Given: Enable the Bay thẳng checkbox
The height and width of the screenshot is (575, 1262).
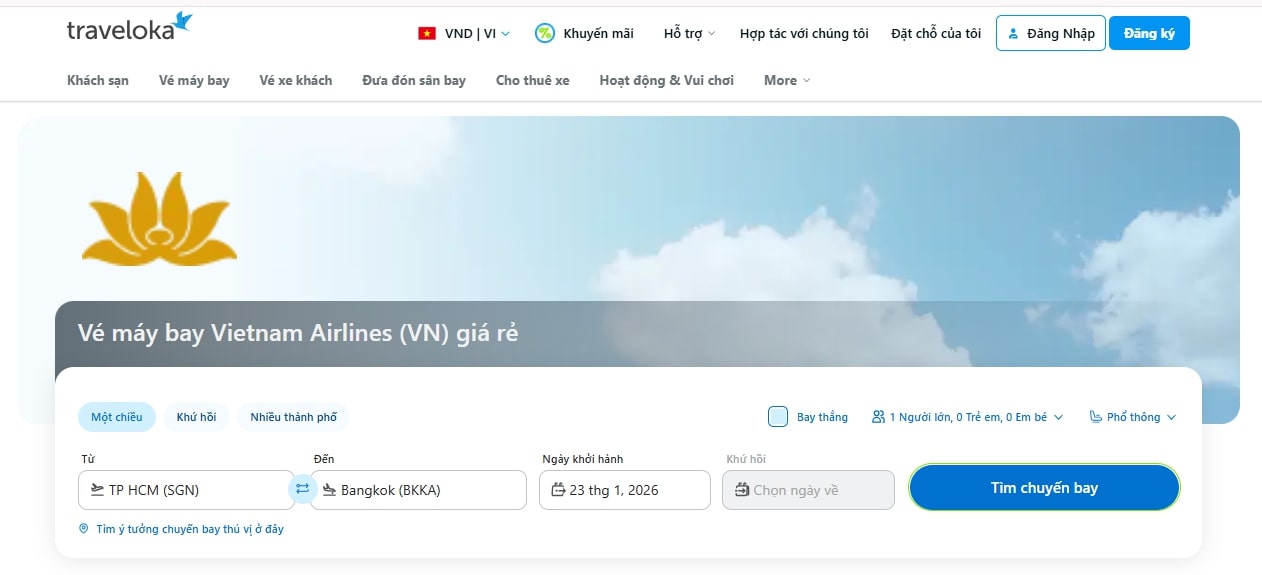Looking at the screenshot, I should click(x=778, y=417).
